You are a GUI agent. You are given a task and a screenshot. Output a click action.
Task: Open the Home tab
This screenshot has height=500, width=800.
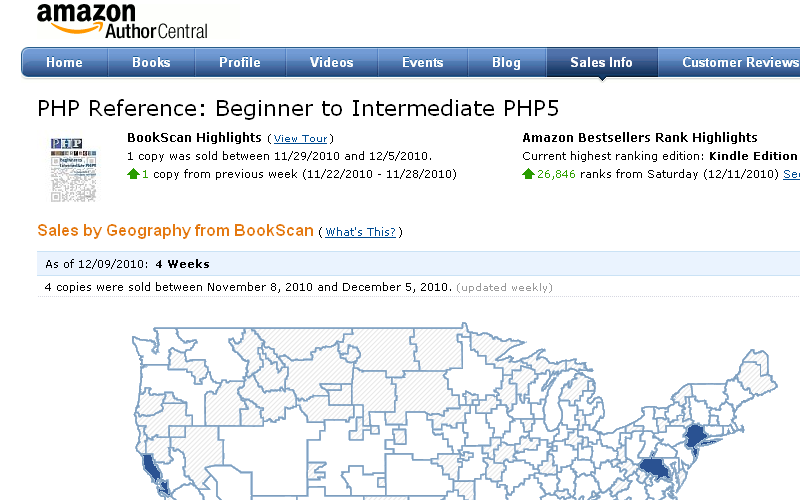64,62
